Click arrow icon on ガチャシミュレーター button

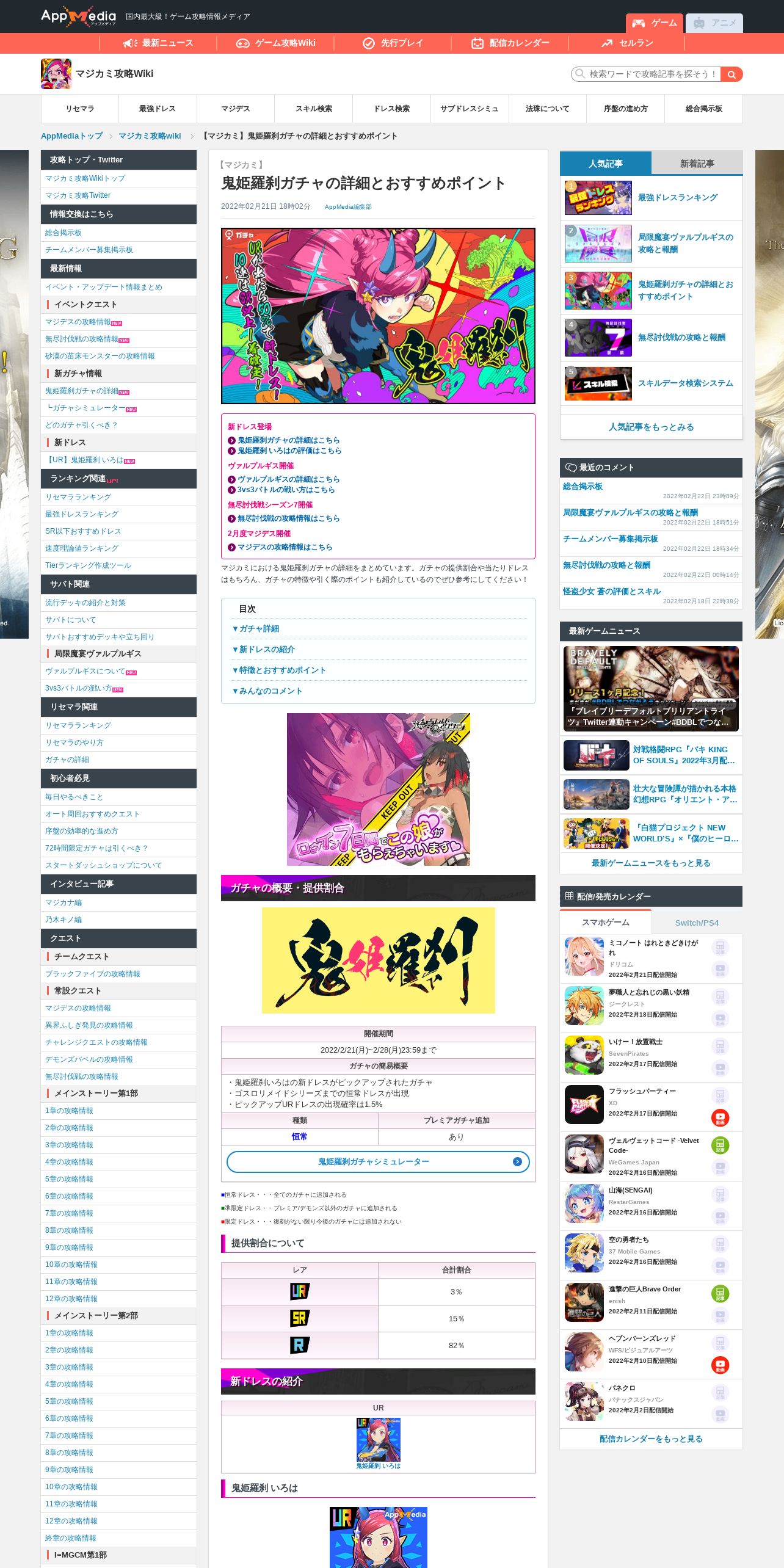517,1162
